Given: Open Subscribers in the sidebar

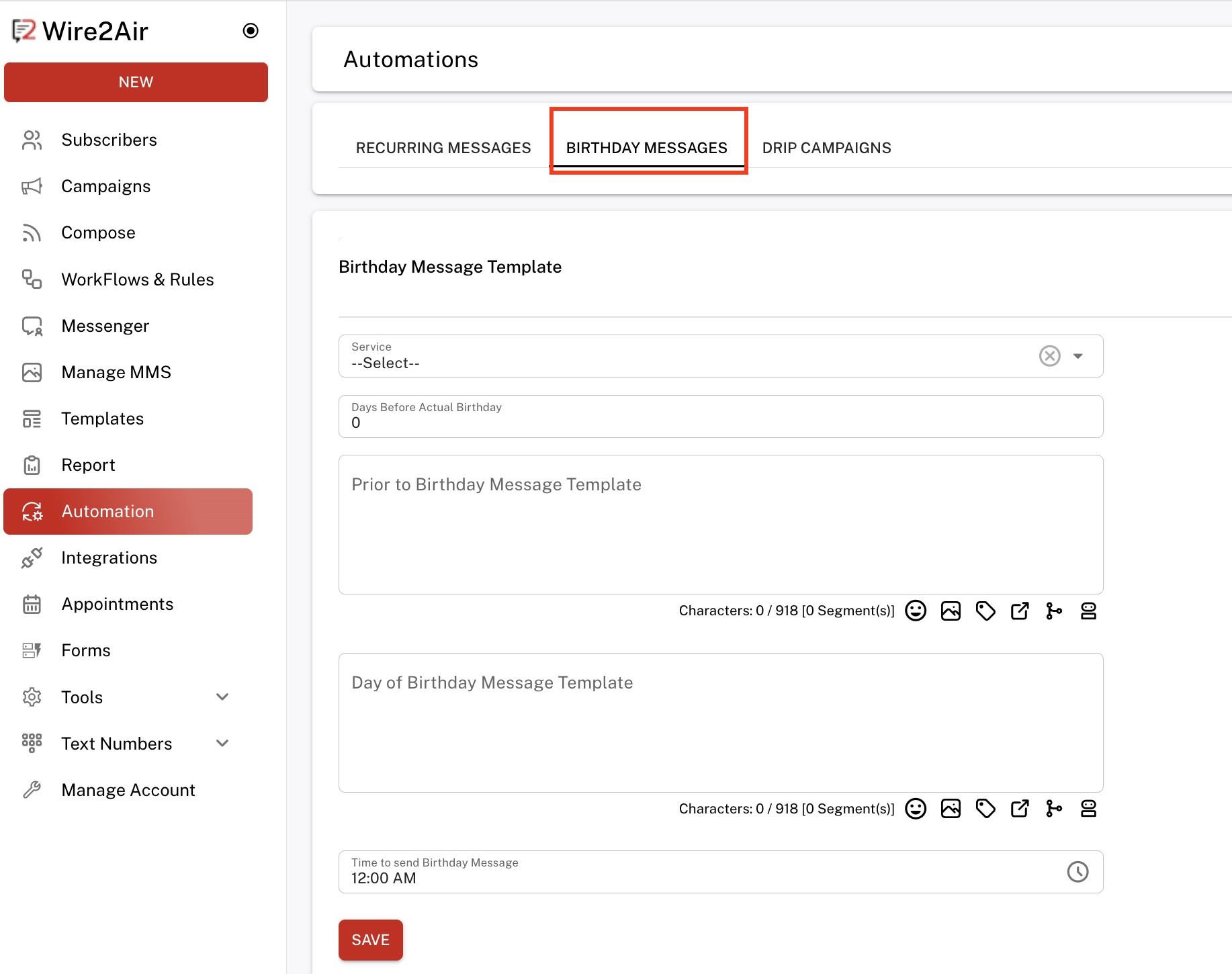Looking at the screenshot, I should pos(109,140).
